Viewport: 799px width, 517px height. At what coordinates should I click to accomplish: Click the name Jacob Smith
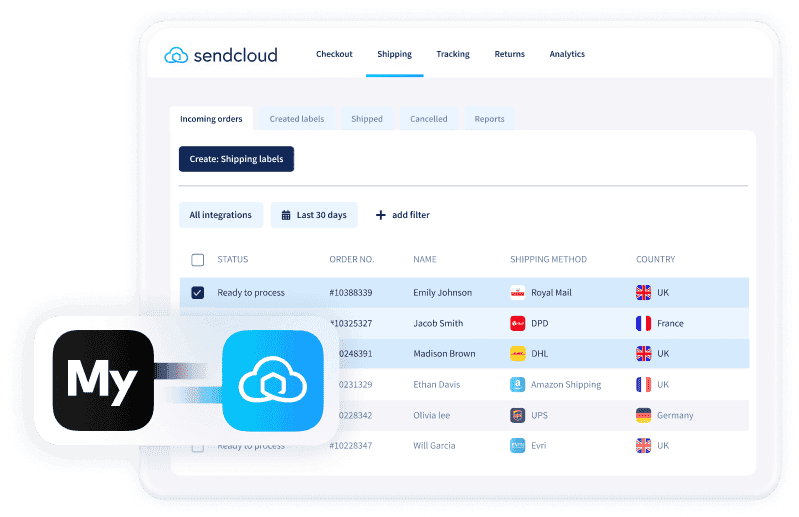[x=438, y=323]
